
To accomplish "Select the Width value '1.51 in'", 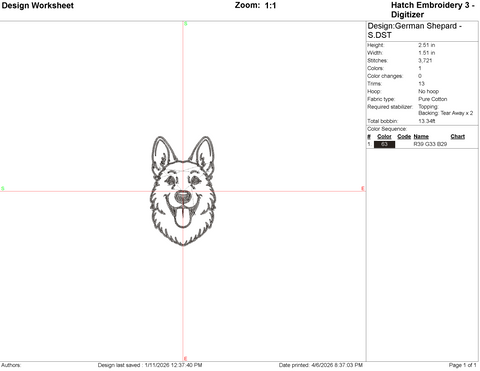I will point(427,53).
